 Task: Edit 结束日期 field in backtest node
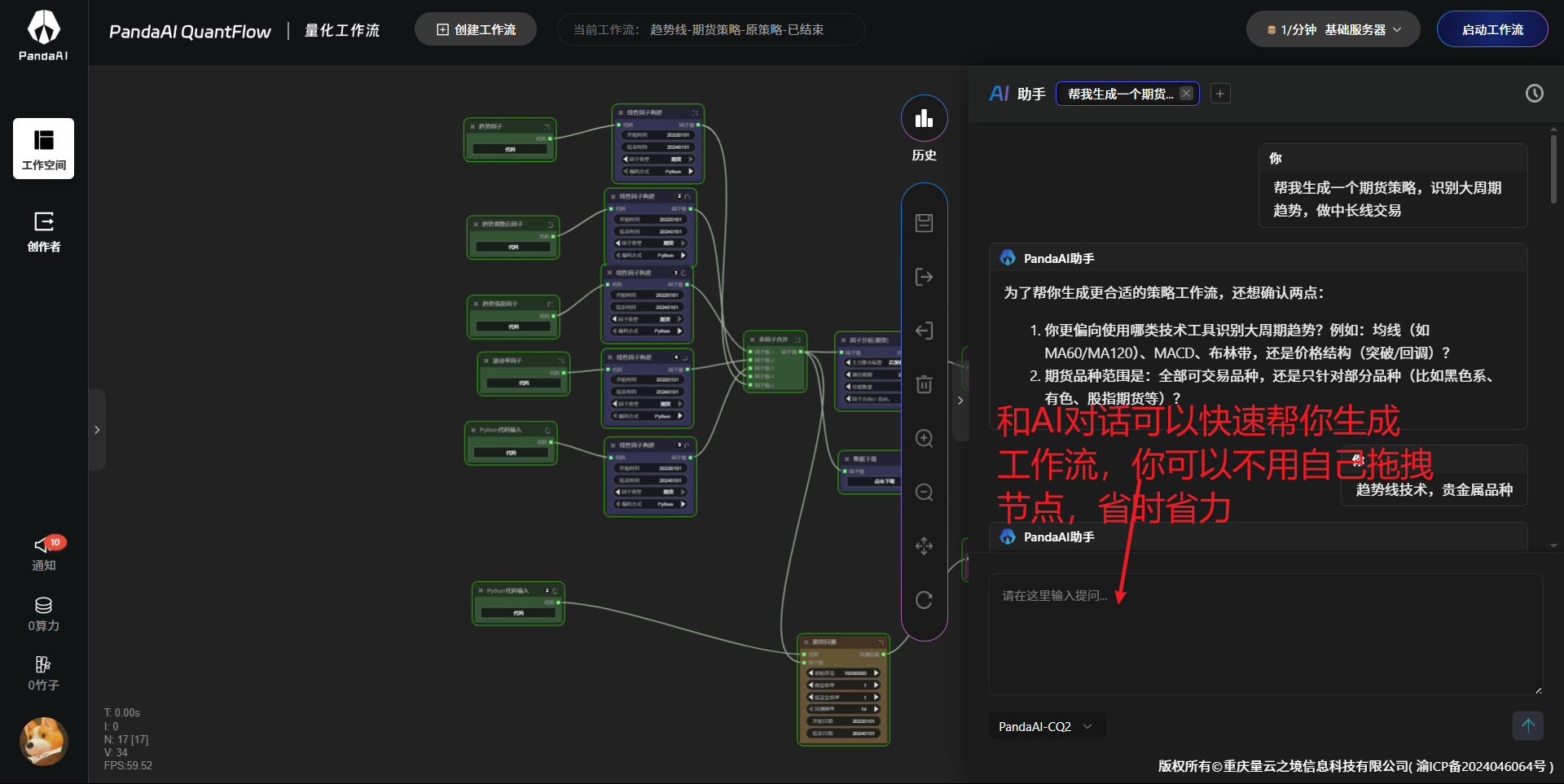843,734
